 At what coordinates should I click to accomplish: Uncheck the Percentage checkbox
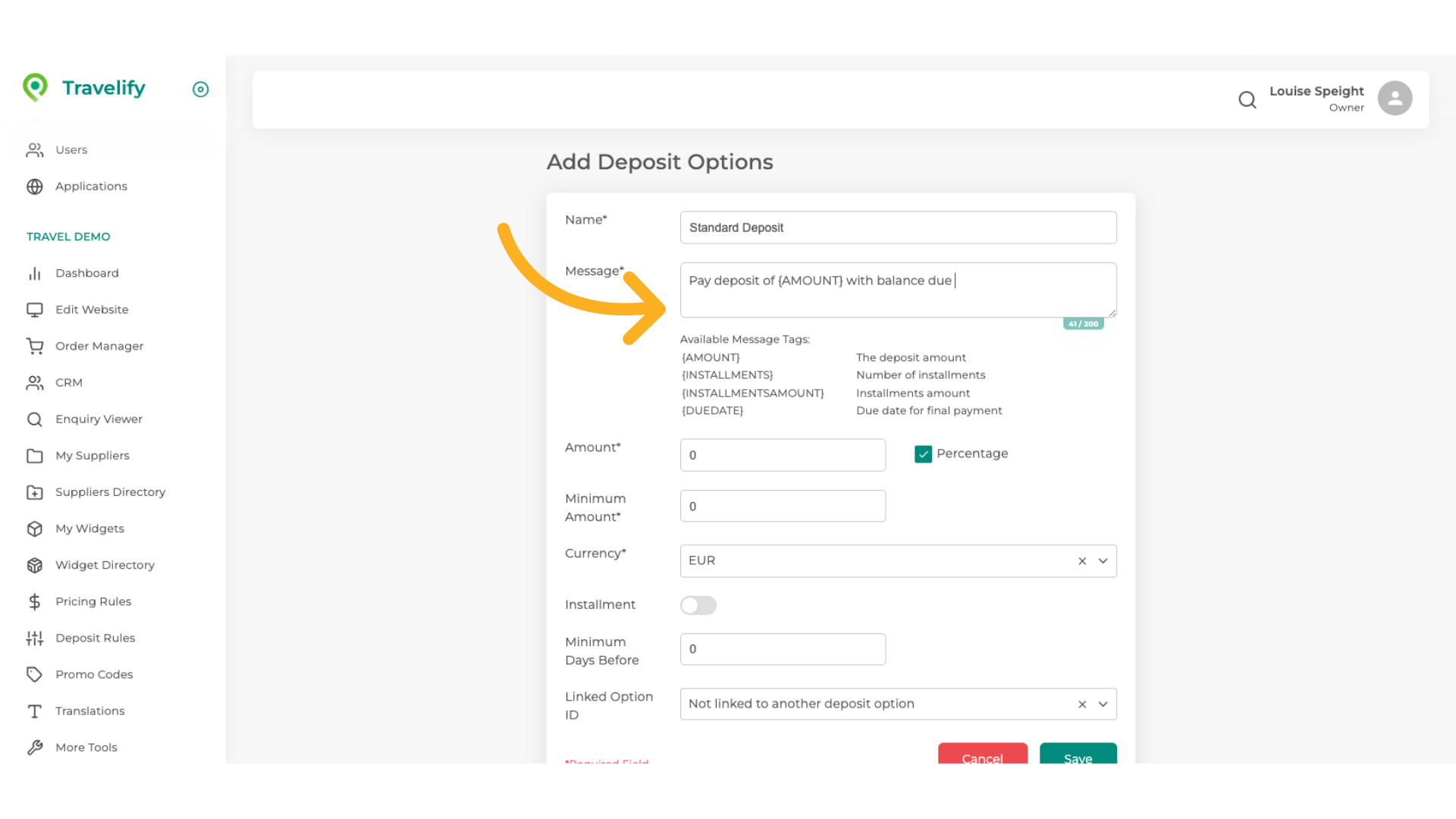(923, 453)
